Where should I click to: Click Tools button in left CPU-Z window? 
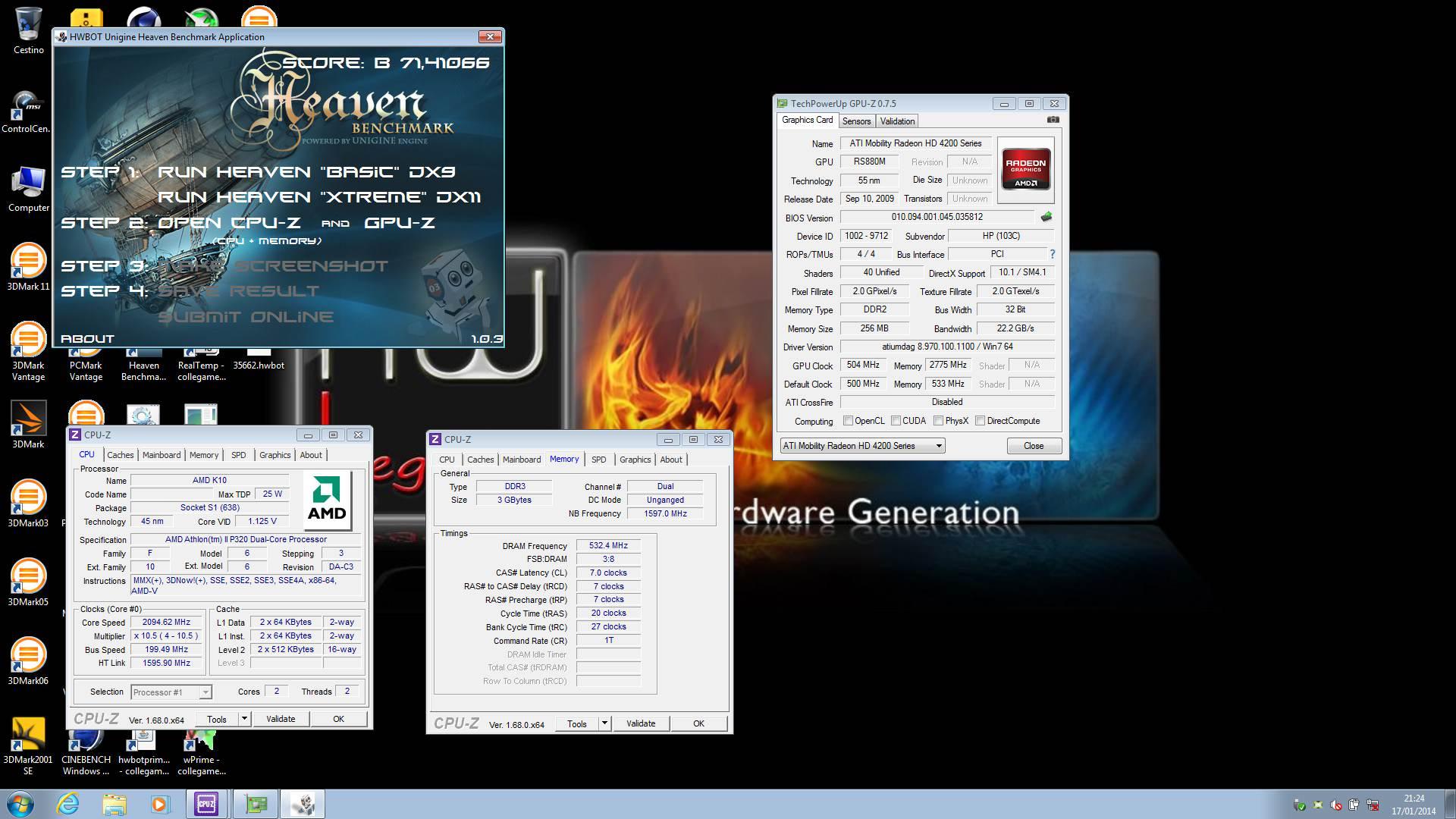pyautogui.click(x=217, y=719)
